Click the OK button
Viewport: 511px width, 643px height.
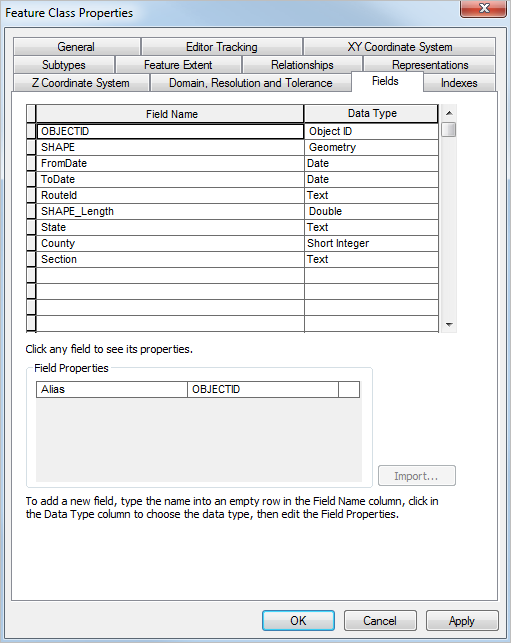[x=298, y=620]
